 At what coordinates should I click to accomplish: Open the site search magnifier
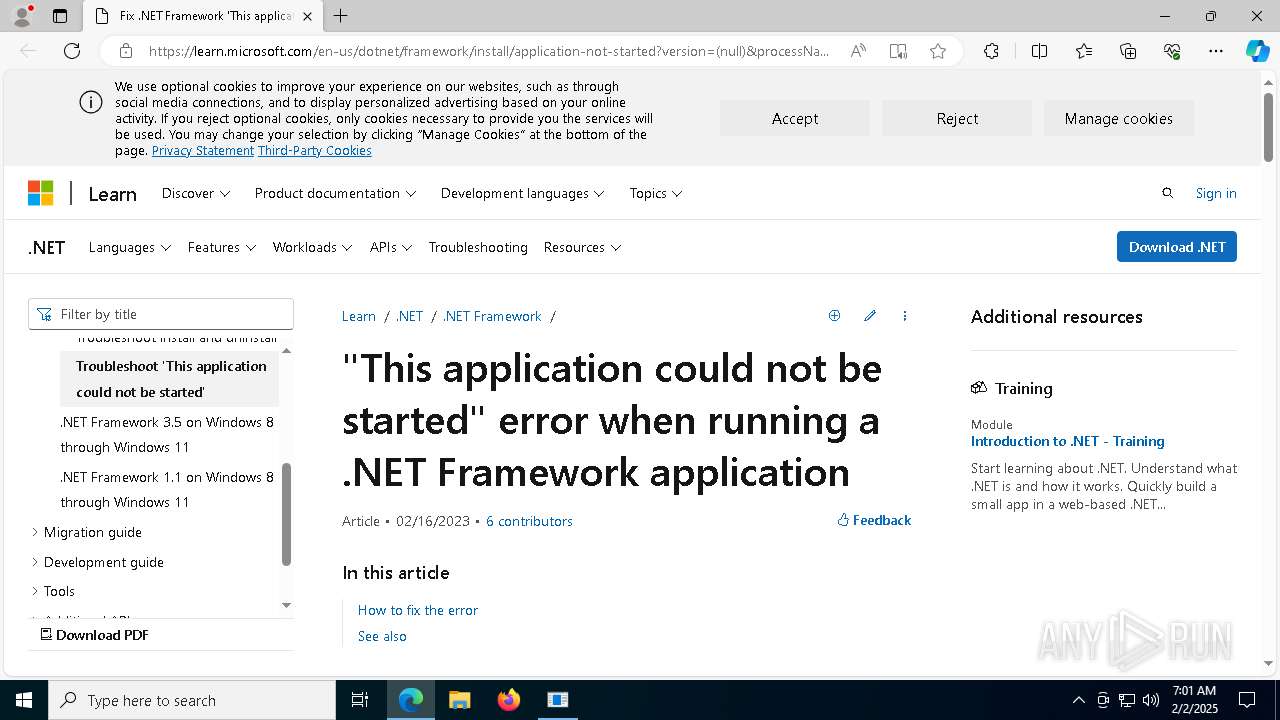coord(1167,193)
